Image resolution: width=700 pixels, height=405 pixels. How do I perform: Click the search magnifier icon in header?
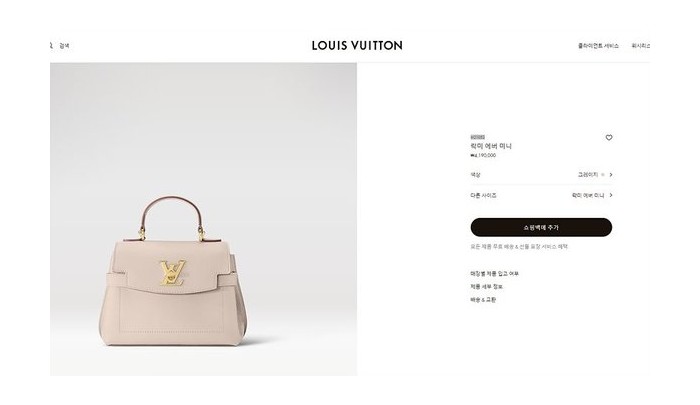point(51,46)
